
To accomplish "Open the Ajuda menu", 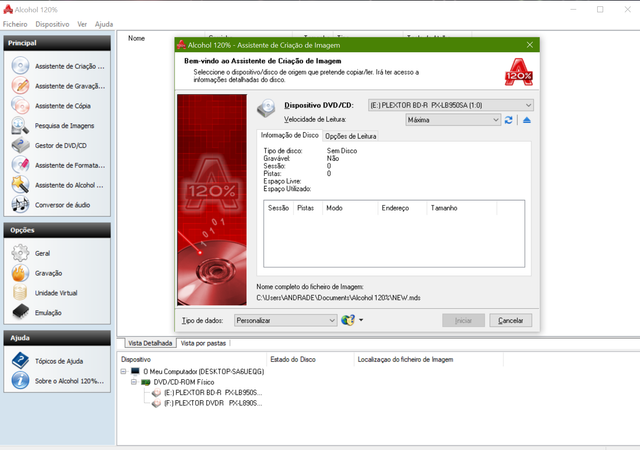I will pos(104,24).
